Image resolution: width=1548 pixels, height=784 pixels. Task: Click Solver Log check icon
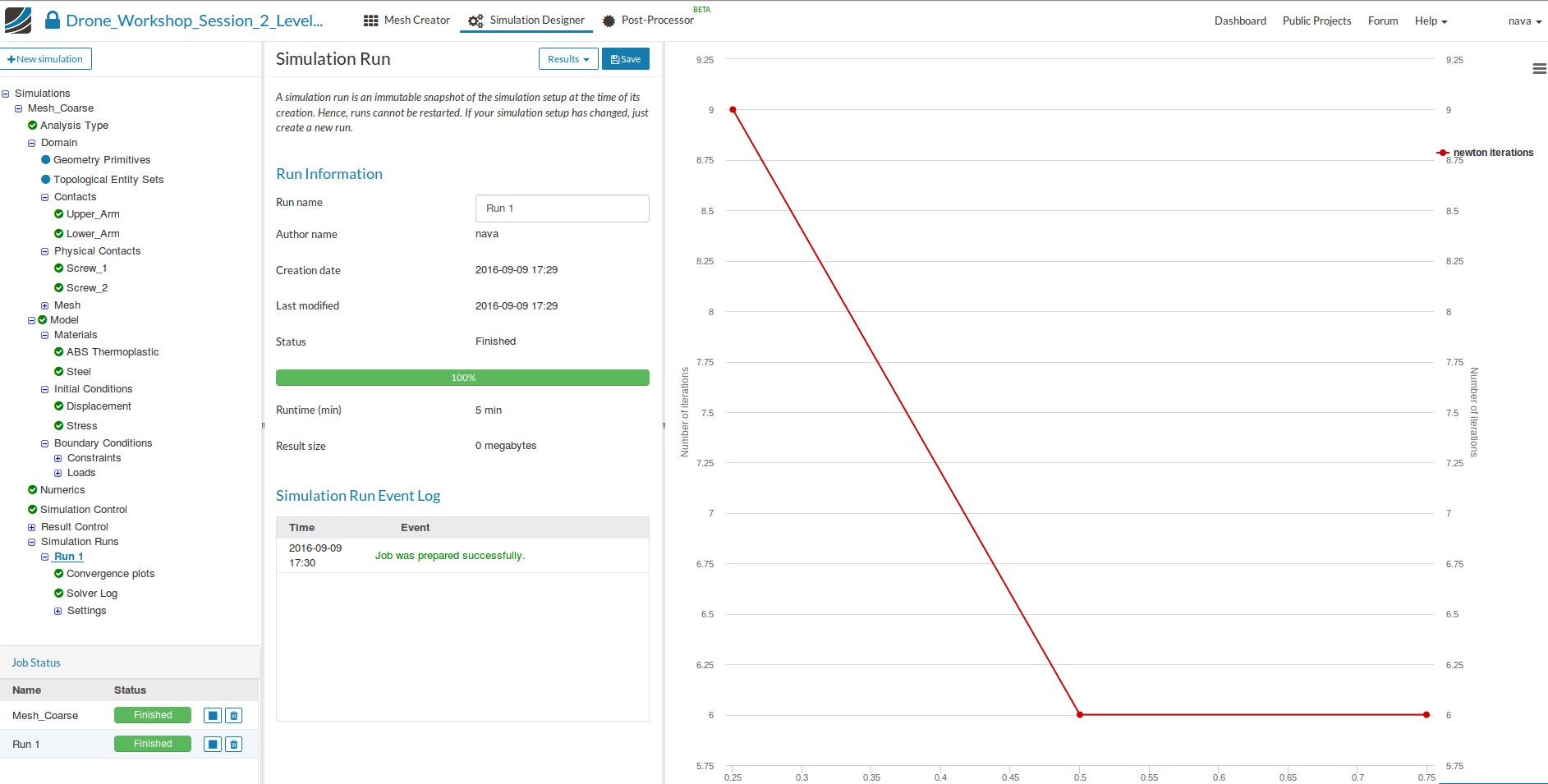click(x=59, y=594)
